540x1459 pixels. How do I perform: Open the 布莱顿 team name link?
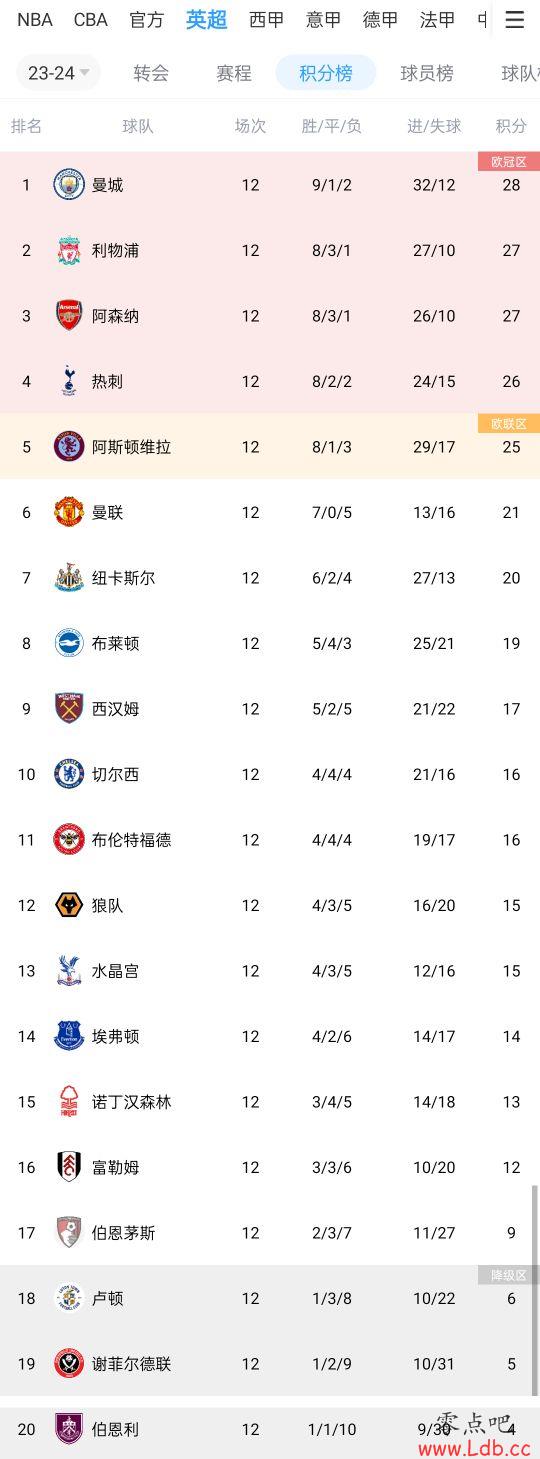click(115, 643)
